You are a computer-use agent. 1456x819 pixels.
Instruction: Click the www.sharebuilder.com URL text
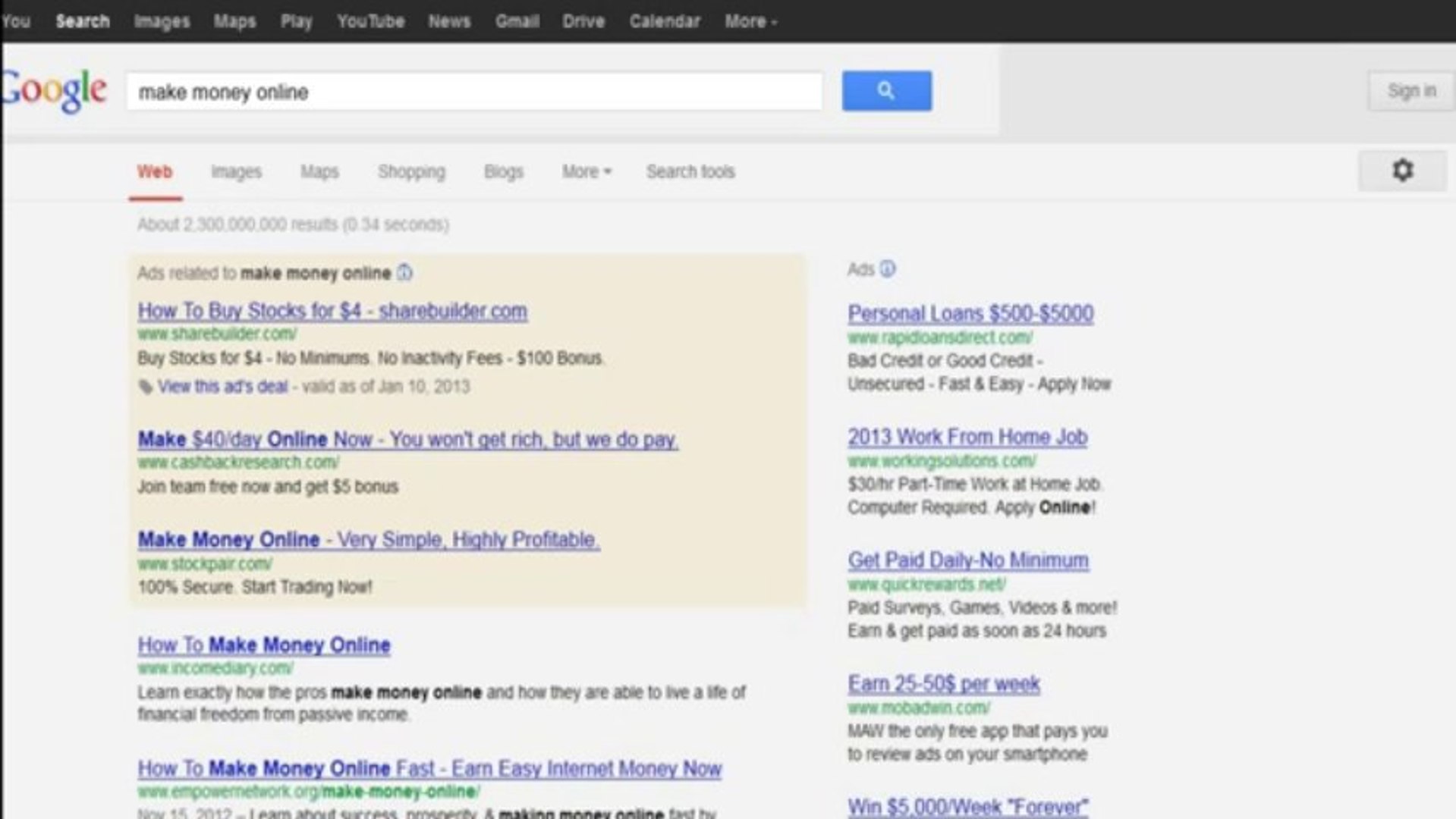[x=217, y=334]
